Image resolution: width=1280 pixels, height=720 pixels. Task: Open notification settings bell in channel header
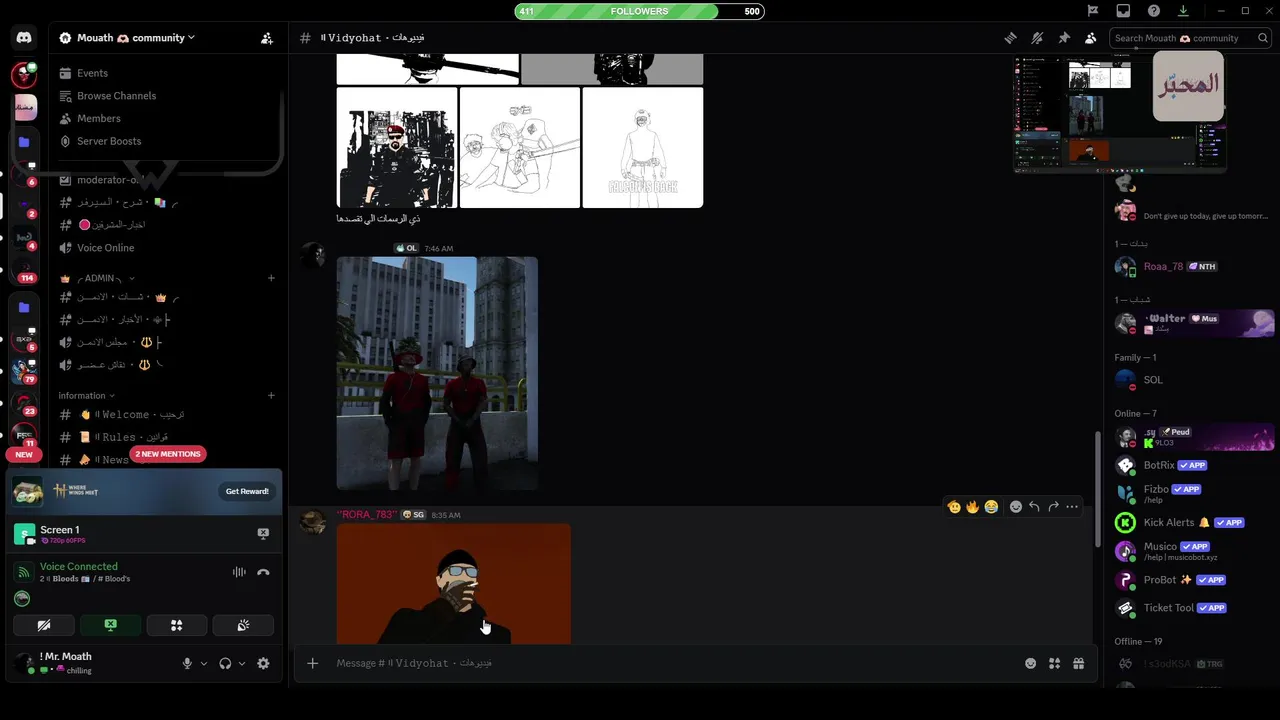click(x=1037, y=38)
